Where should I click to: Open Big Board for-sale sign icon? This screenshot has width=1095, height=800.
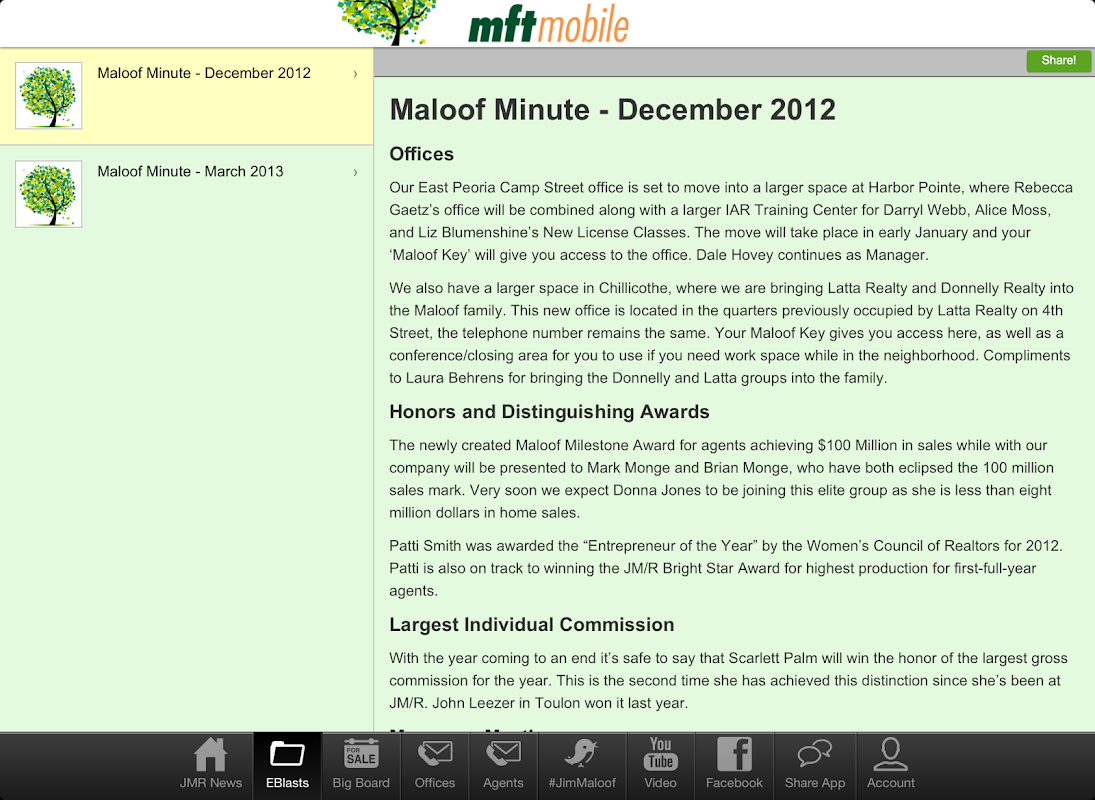[361, 754]
